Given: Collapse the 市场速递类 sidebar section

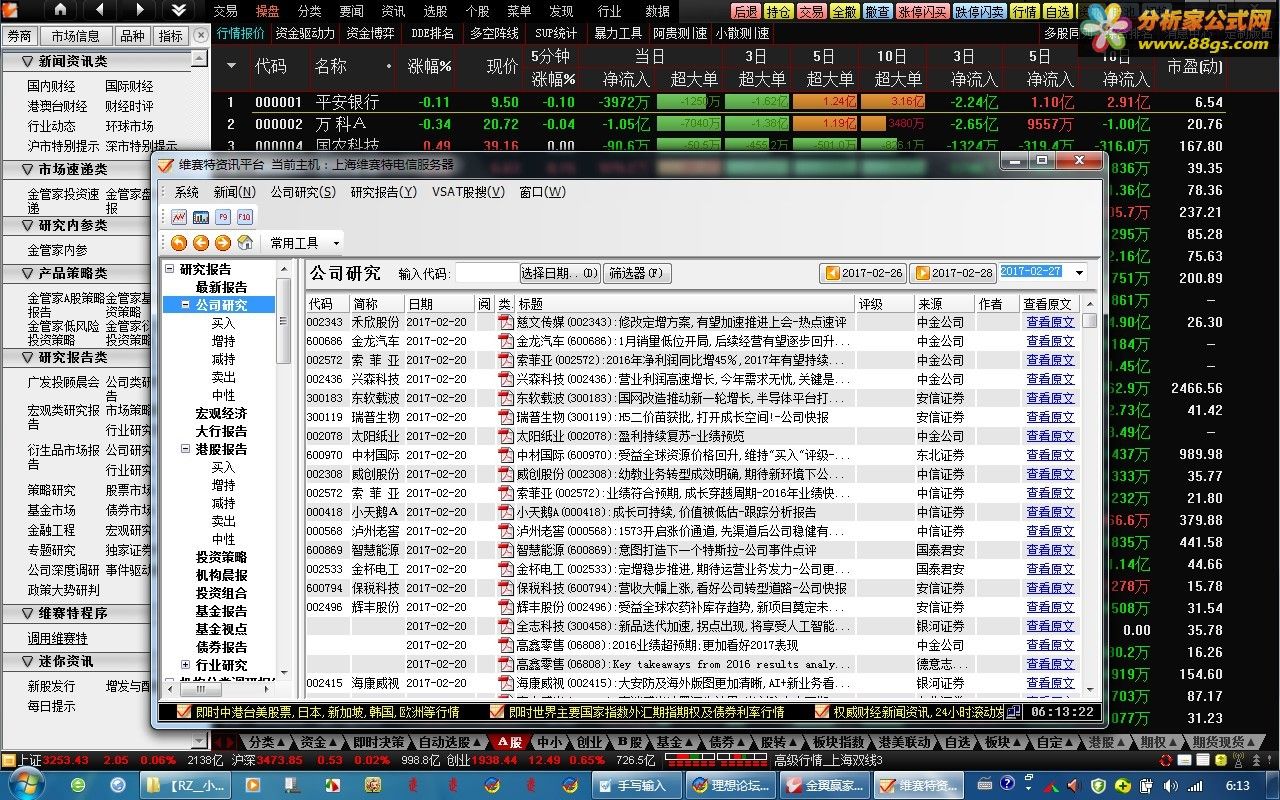Looking at the screenshot, I should [27, 170].
